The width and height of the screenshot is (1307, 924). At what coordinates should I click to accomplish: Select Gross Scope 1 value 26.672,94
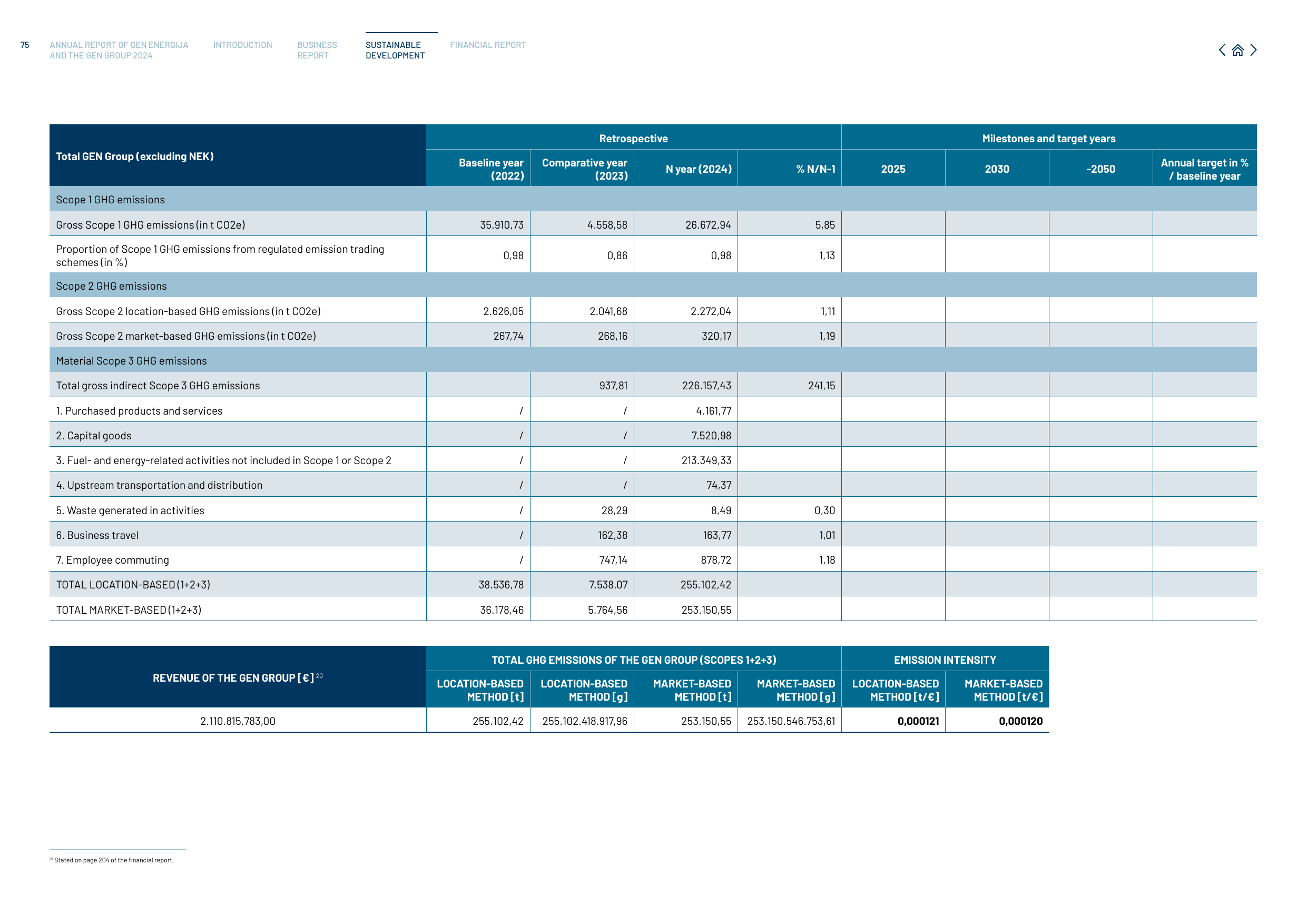[x=708, y=225]
